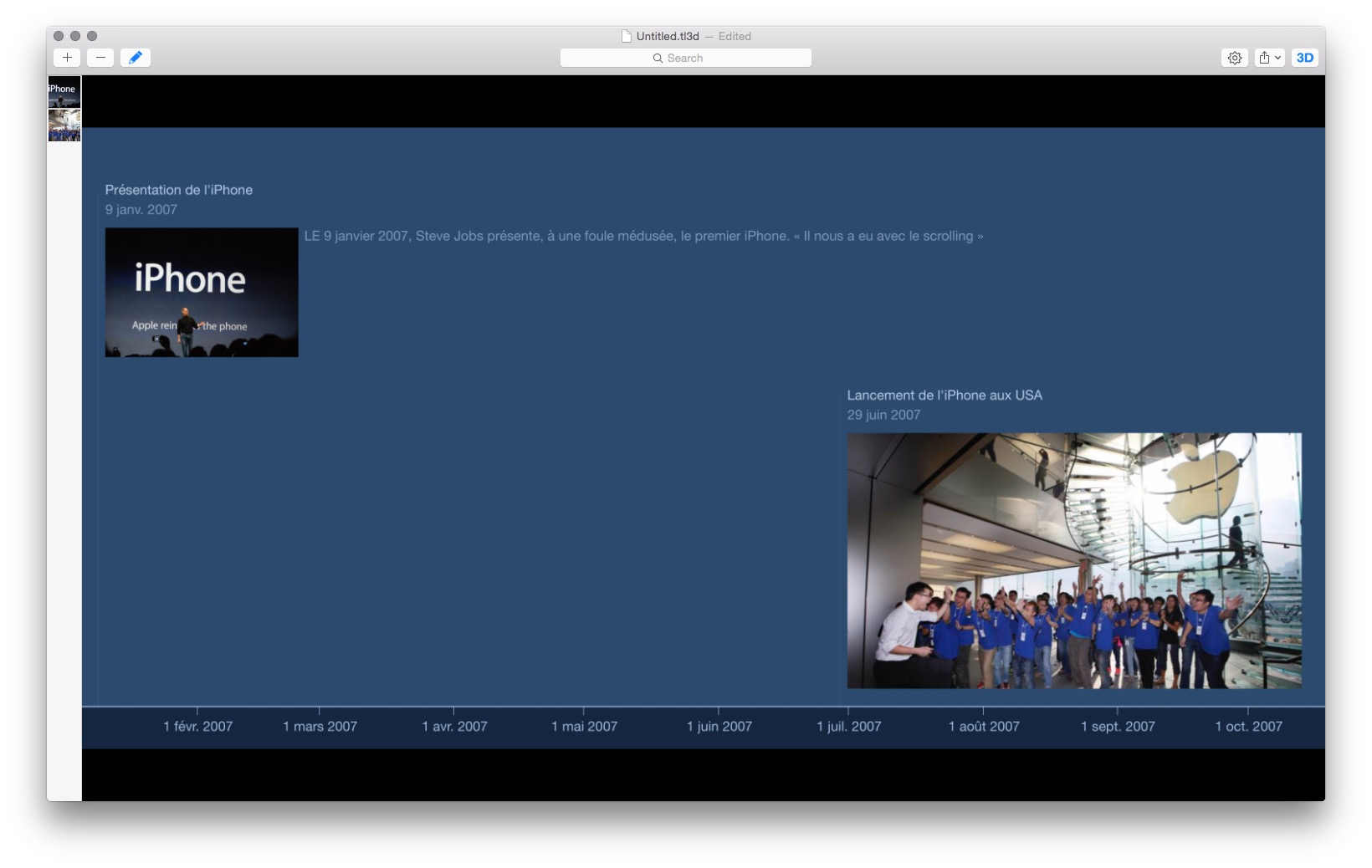Click the 1 mars 2007 timeline marker

320,727
